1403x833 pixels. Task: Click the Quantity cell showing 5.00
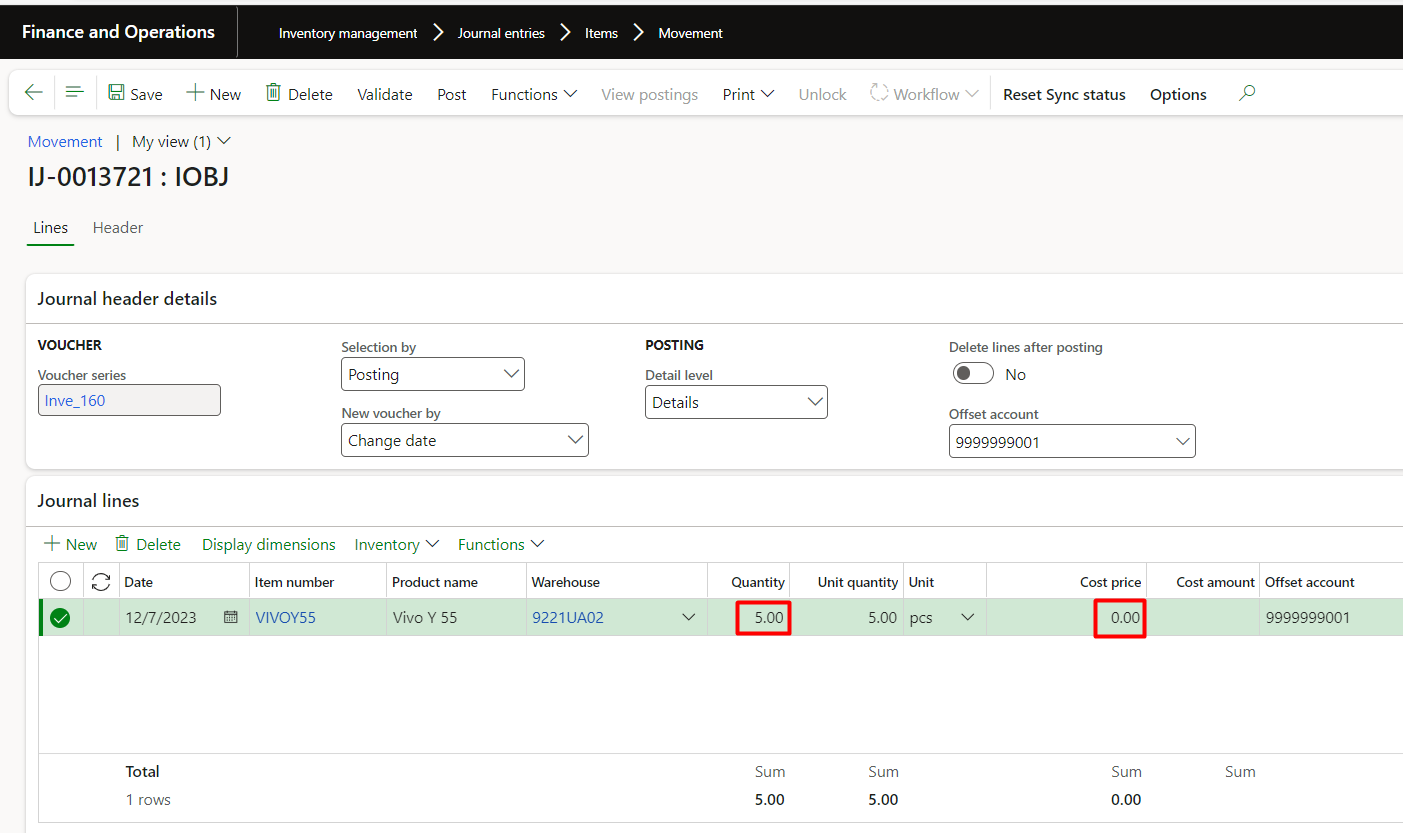coord(765,617)
